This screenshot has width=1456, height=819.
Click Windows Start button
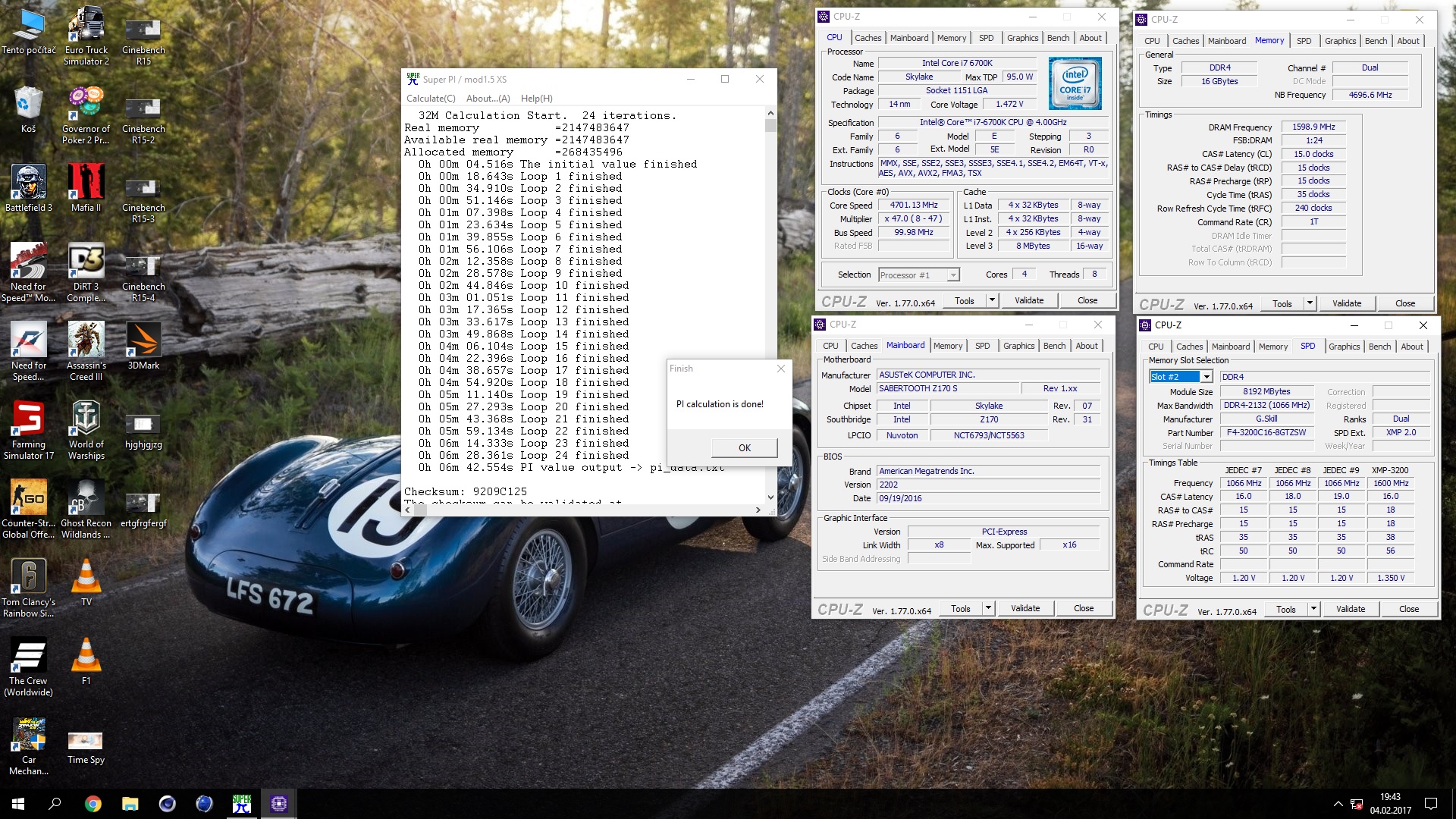point(18,804)
